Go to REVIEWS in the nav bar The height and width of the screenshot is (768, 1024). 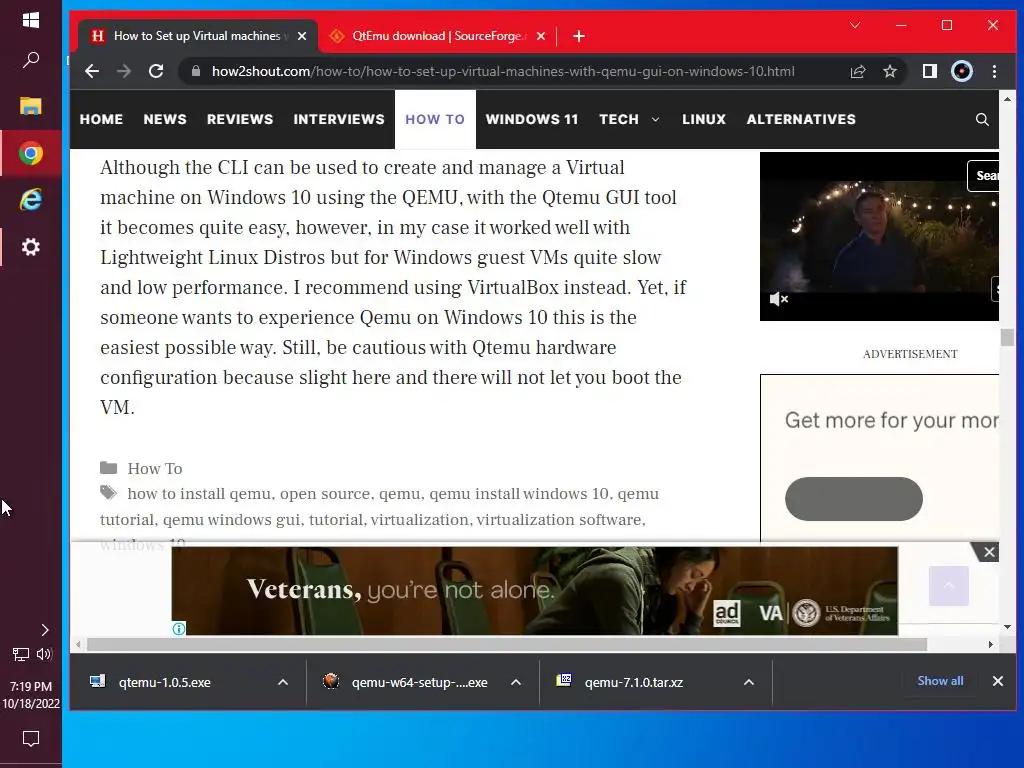click(240, 120)
